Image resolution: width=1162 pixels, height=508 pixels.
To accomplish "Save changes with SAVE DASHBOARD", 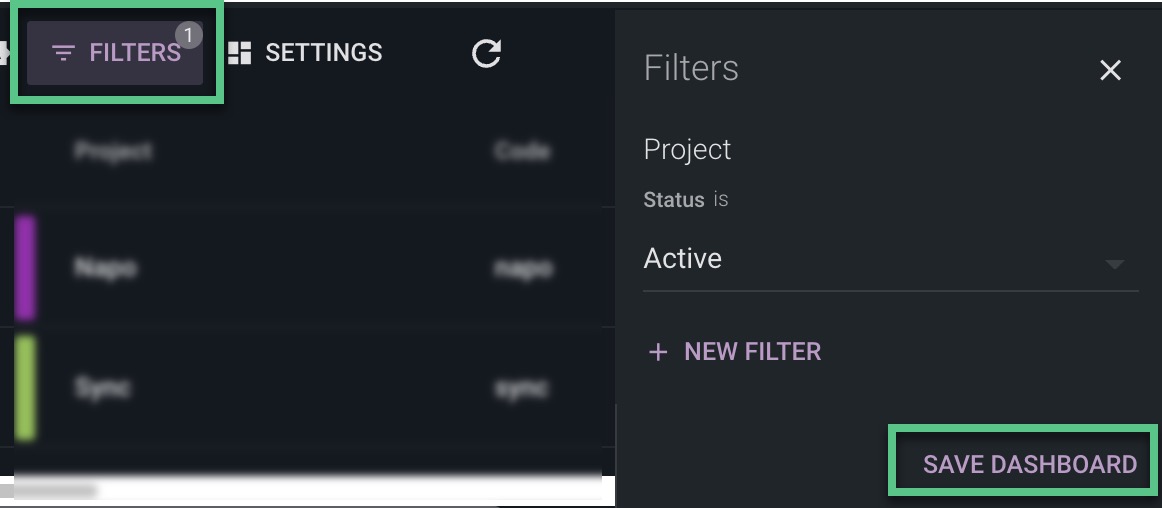I will (x=1029, y=464).
